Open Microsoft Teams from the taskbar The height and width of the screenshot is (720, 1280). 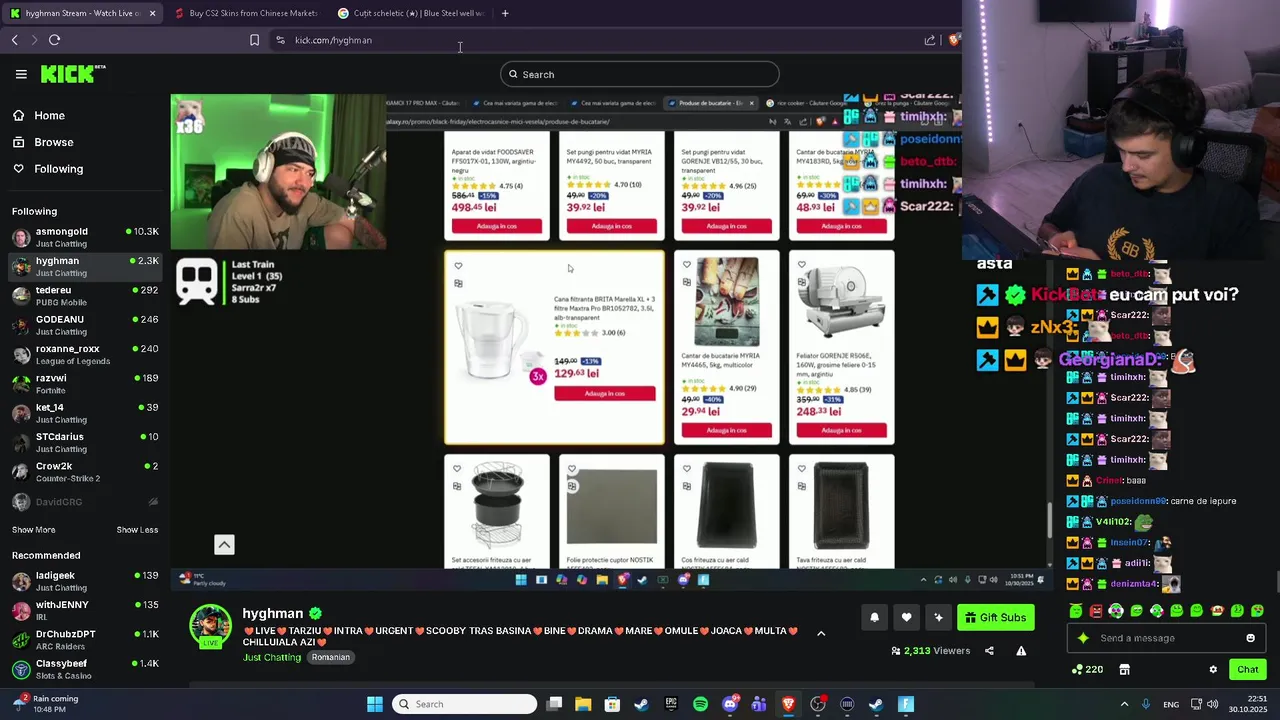[x=759, y=704]
